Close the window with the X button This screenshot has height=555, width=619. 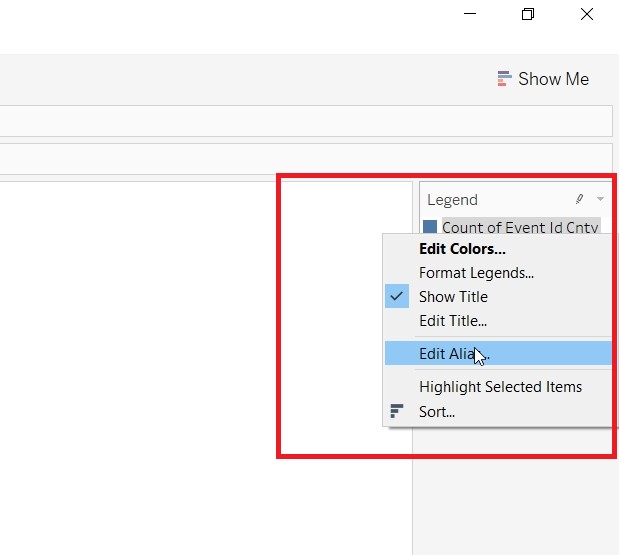587,14
